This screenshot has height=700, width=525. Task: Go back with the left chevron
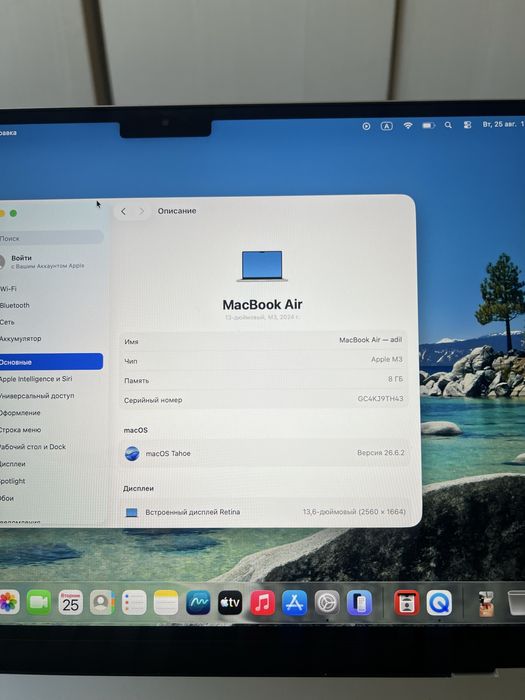tap(123, 211)
